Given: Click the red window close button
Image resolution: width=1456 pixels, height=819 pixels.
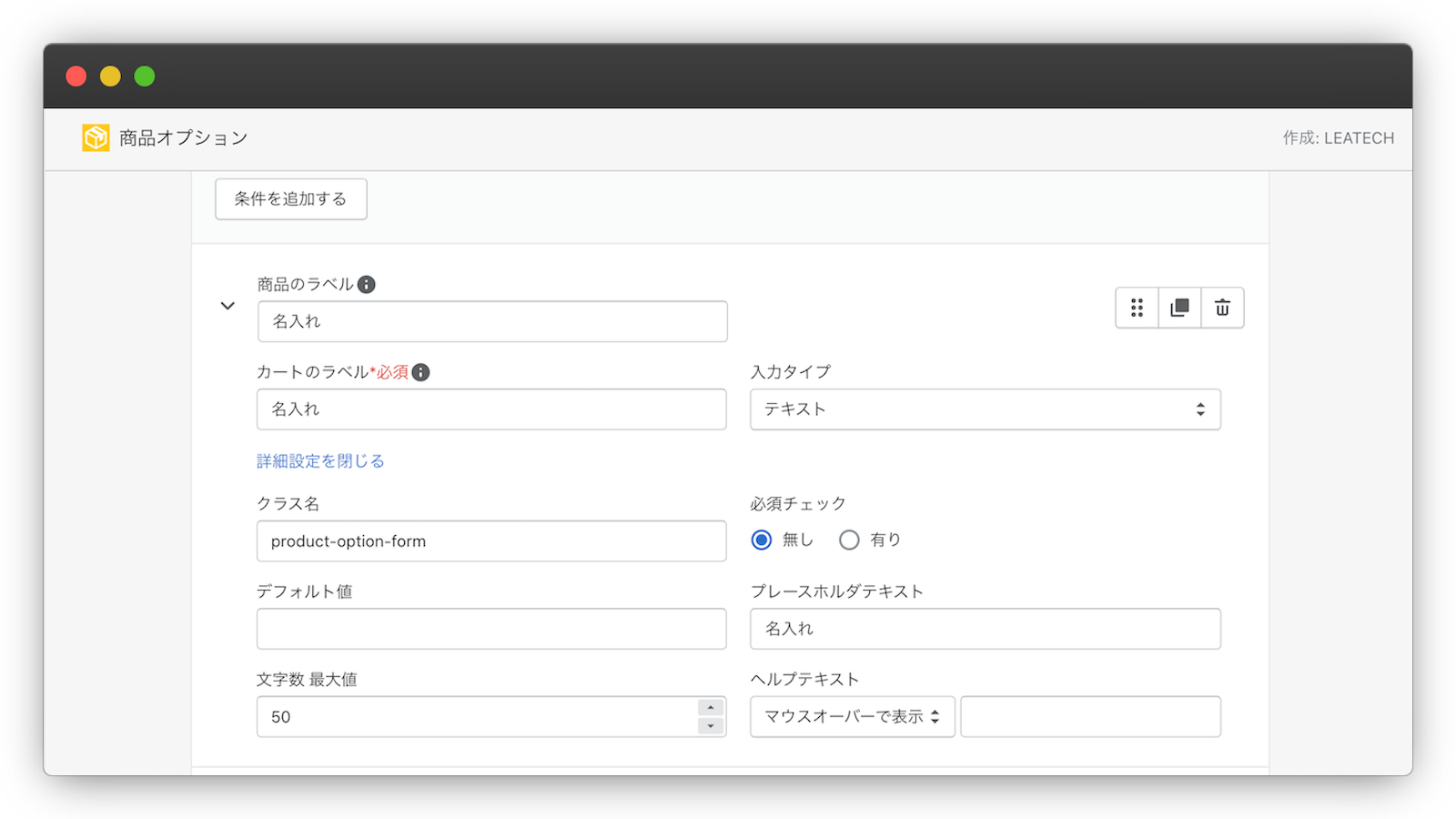Looking at the screenshot, I should pos(76,76).
